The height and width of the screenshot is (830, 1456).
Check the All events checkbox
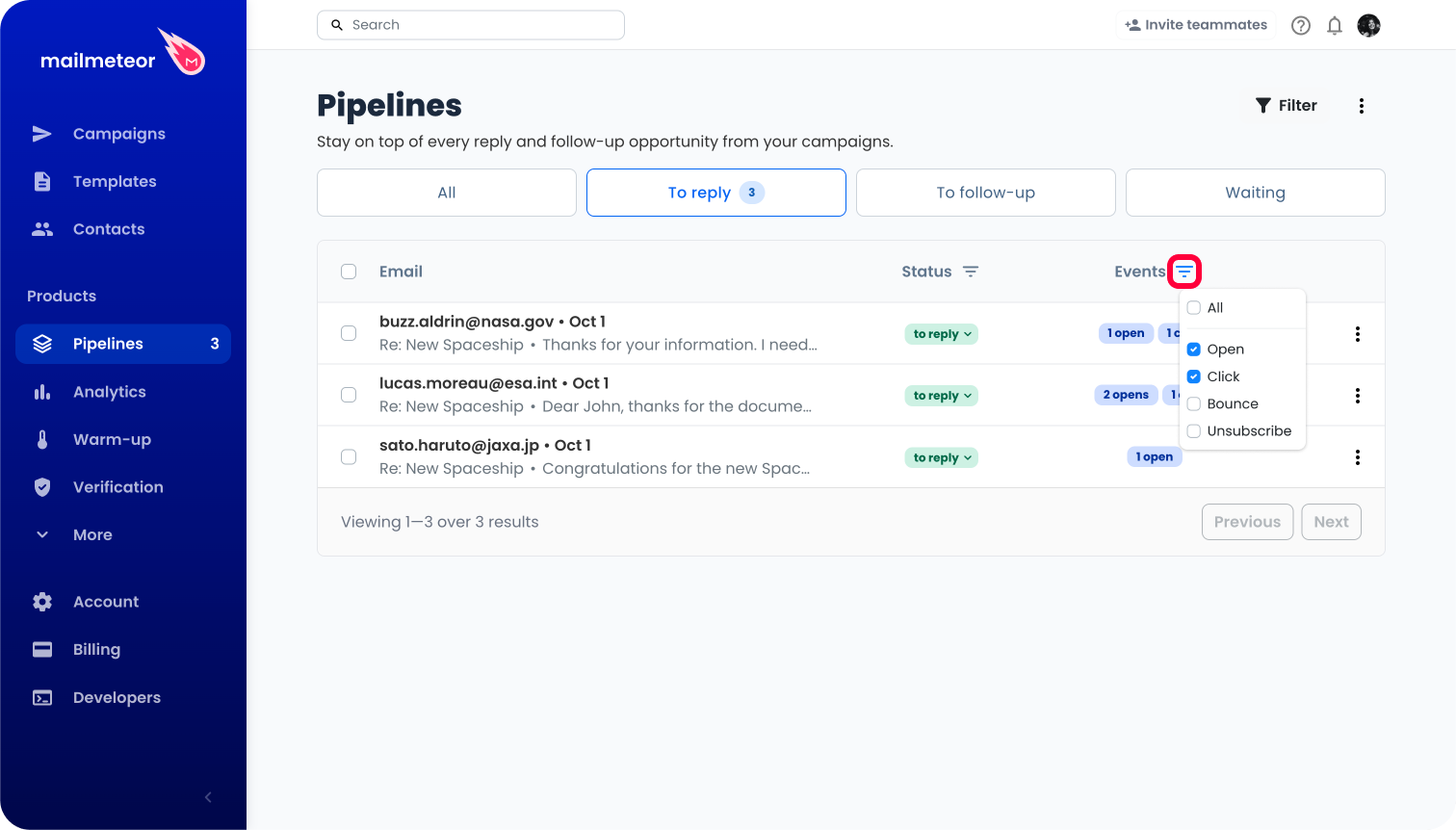(x=1194, y=308)
